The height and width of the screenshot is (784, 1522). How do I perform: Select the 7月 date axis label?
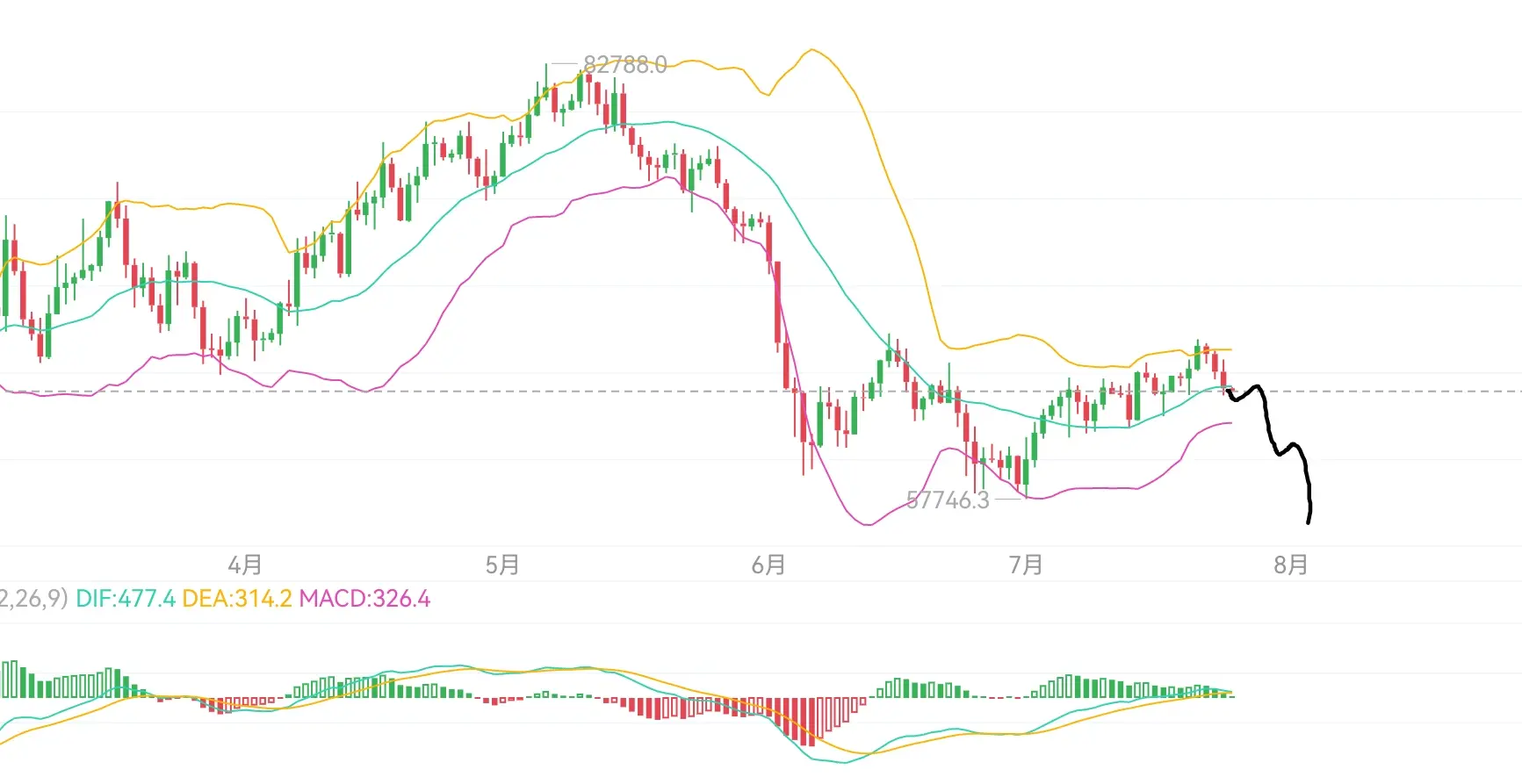[x=1026, y=565]
